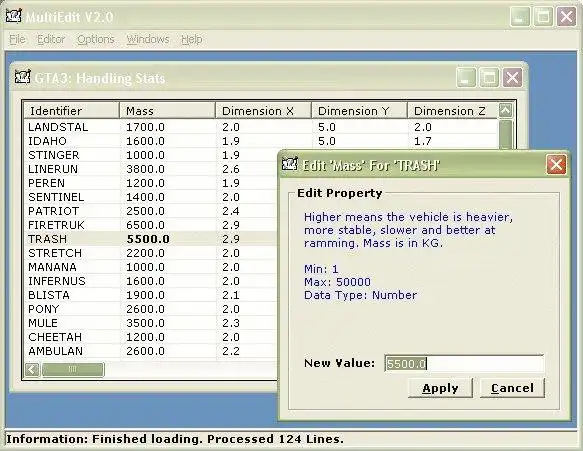The width and height of the screenshot is (583, 451).
Task: Select the FIRETRUK identifier cell
Action: (56, 225)
